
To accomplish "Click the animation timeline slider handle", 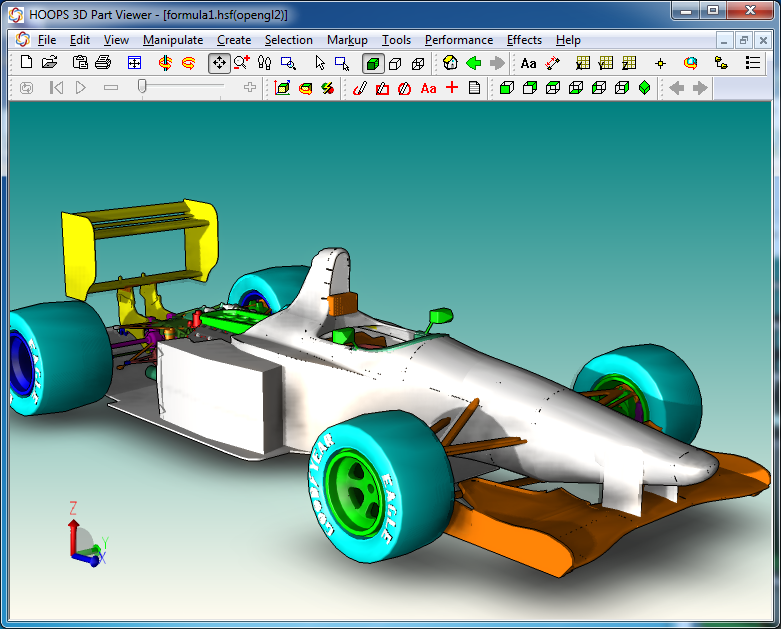I will tap(143, 87).
